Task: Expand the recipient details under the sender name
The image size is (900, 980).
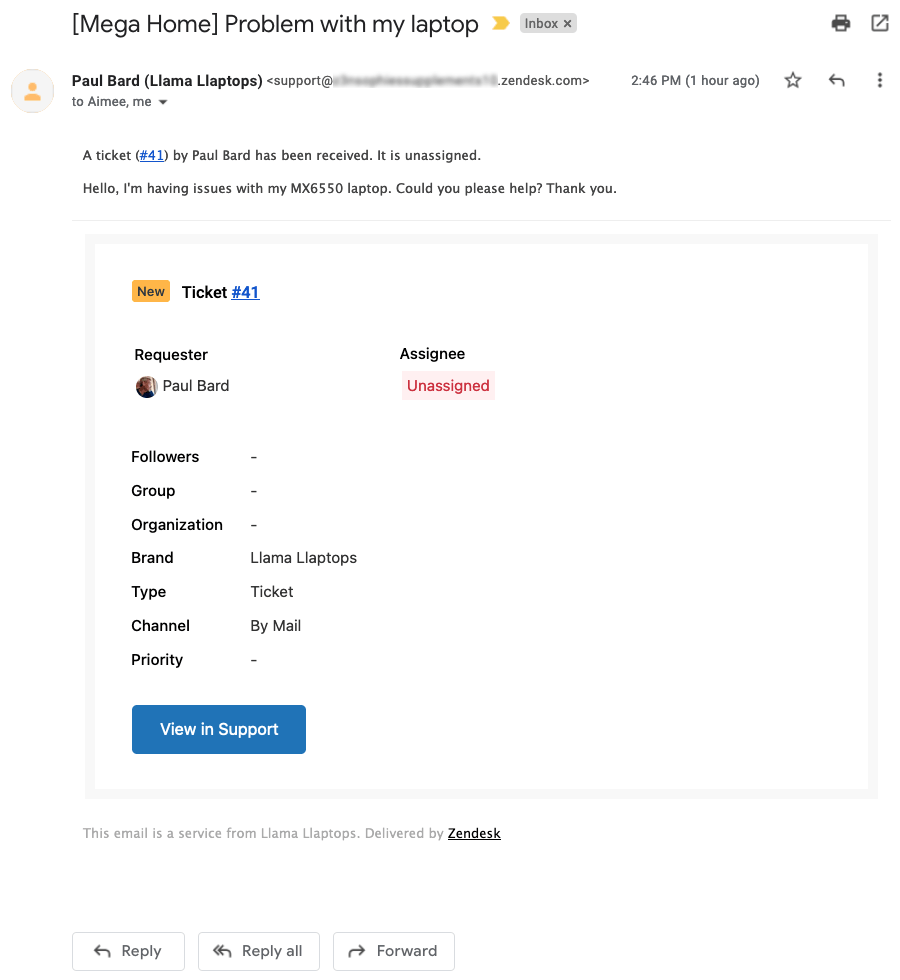Action: coord(163,101)
